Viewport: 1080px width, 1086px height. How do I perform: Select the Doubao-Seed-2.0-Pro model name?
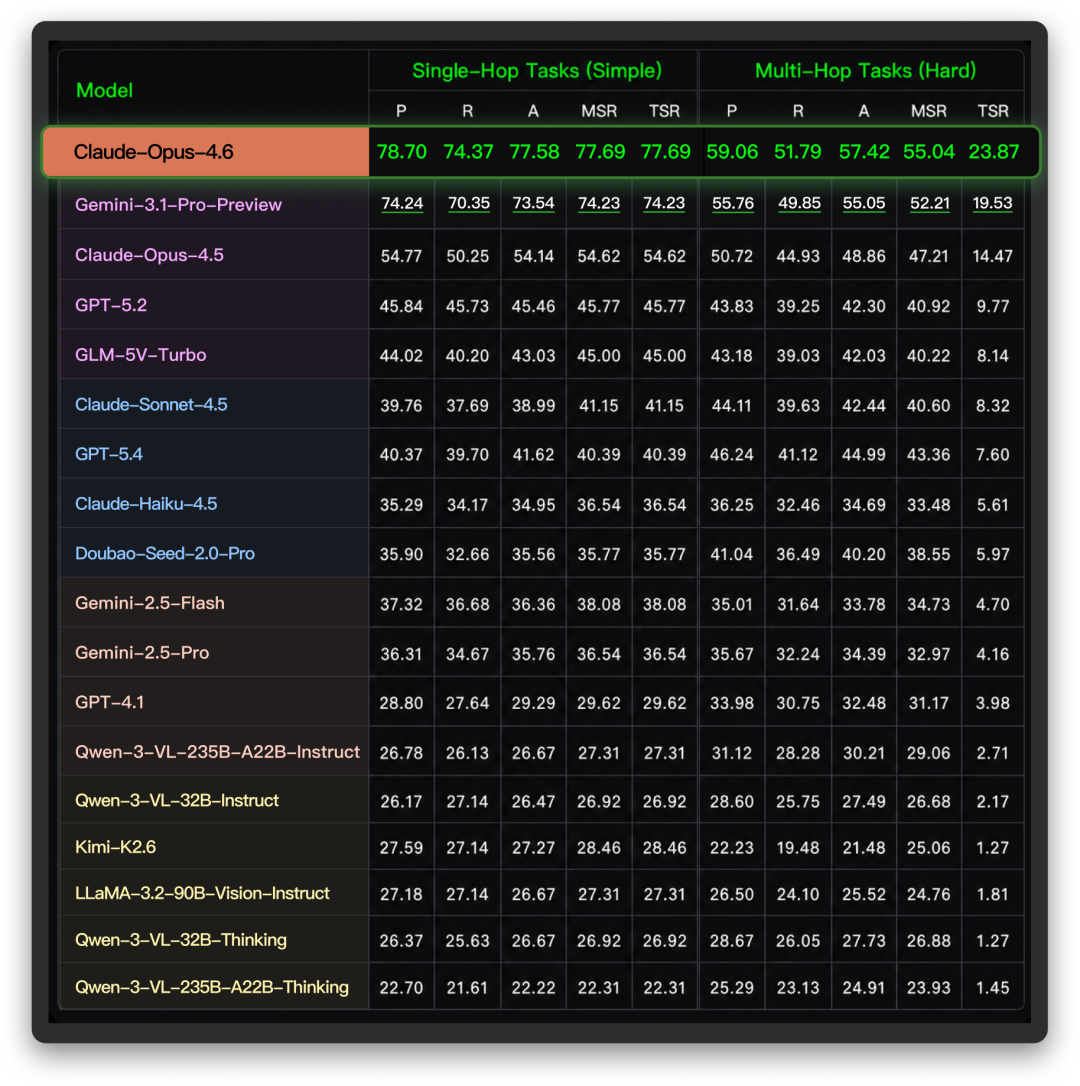[165, 553]
